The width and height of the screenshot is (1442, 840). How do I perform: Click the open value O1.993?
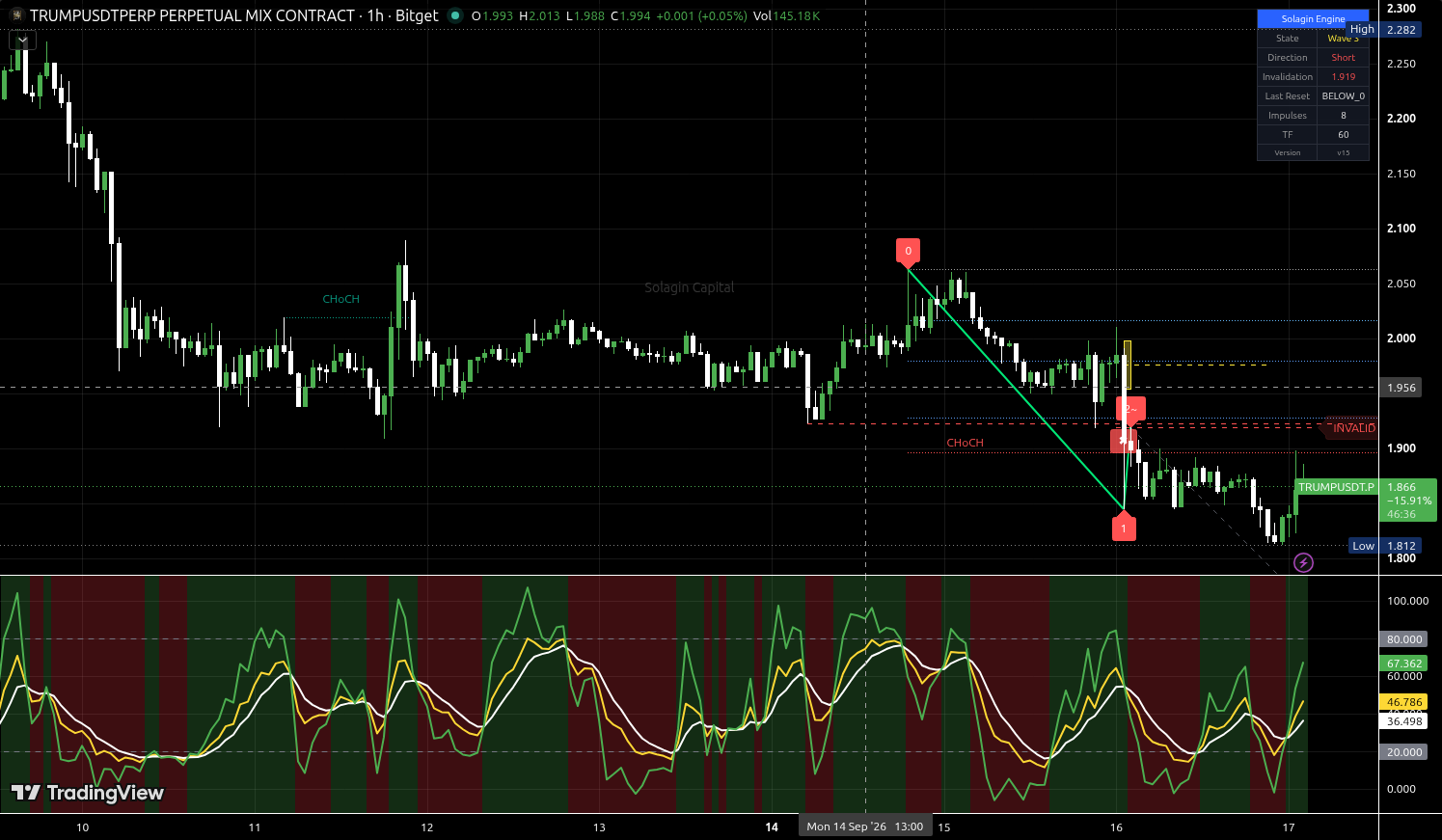(492, 15)
